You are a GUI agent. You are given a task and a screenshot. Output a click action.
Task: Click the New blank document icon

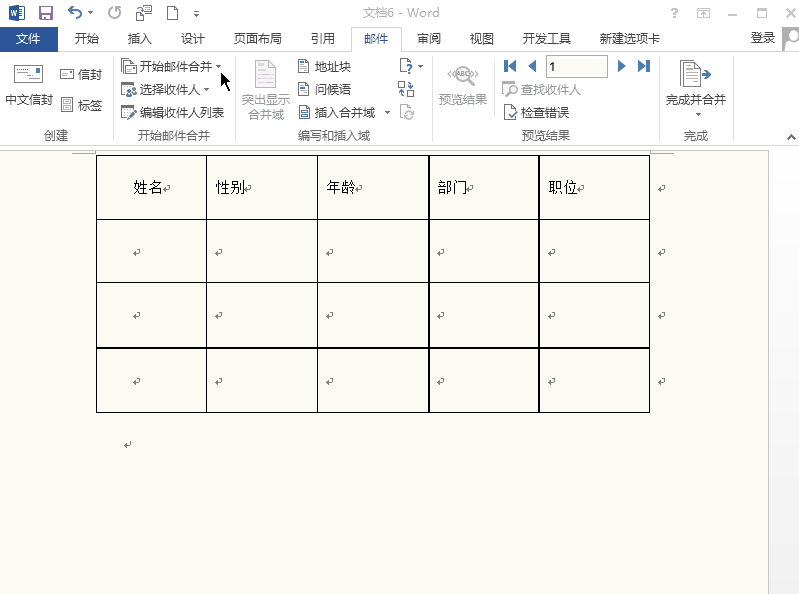(x=172, y=13)
